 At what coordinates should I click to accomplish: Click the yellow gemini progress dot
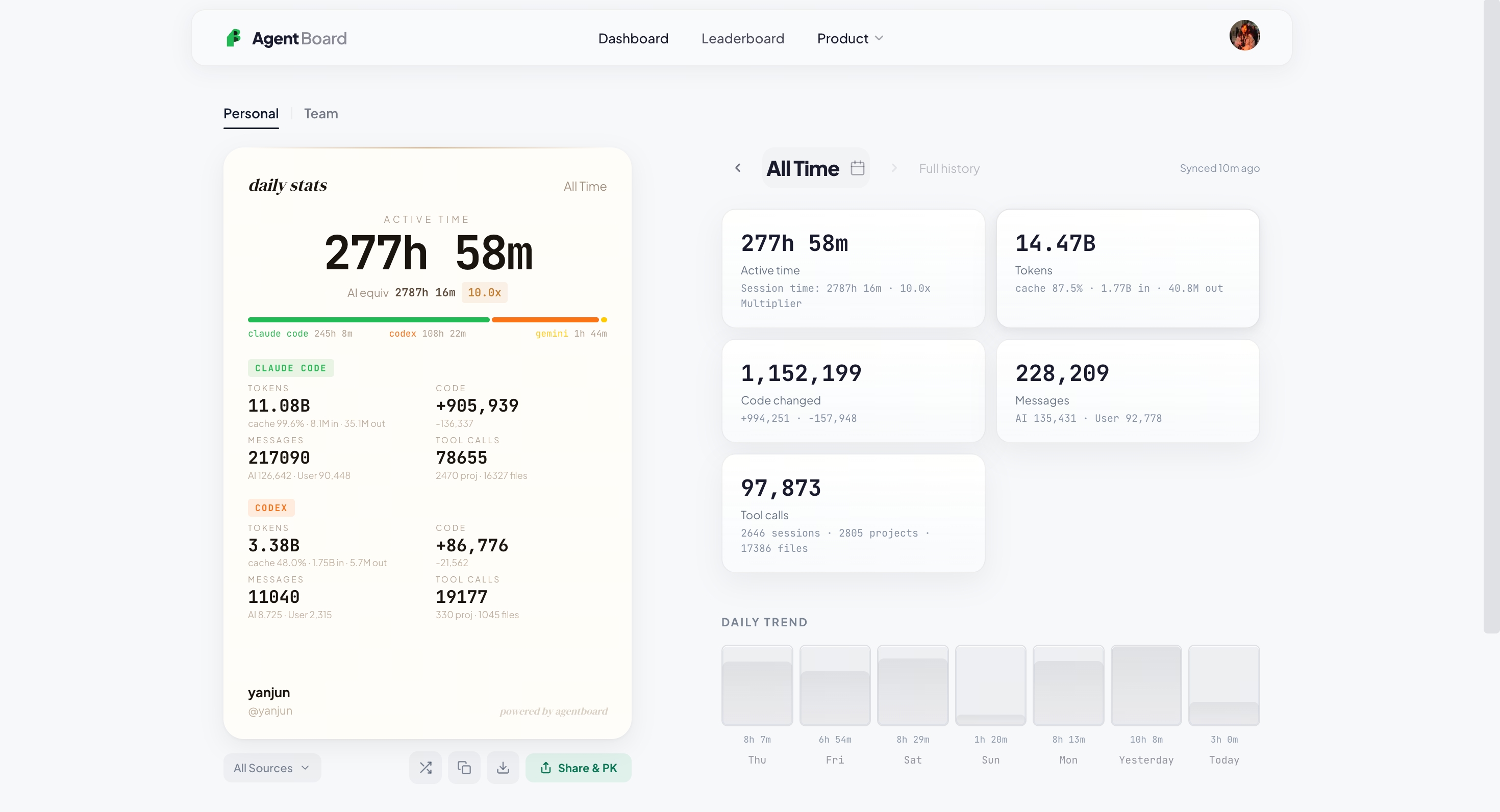(x=604, y=320)
